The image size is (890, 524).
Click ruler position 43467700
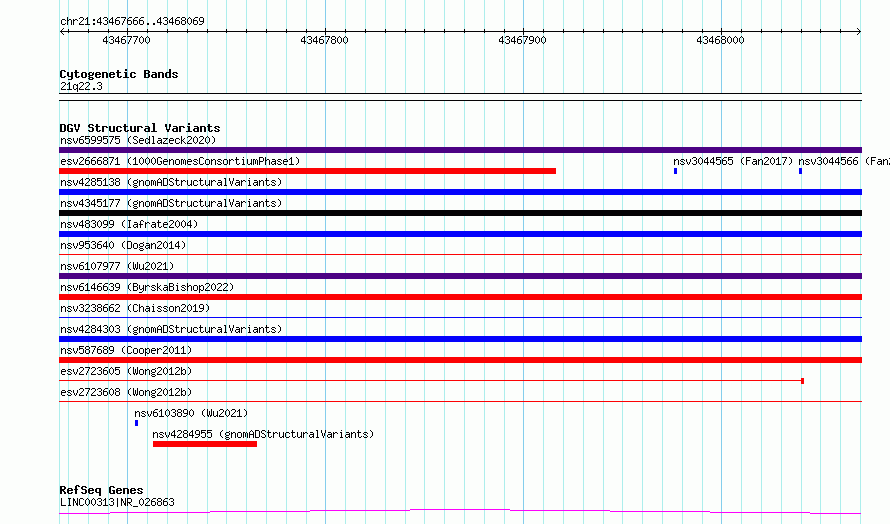click(x=126, y=40)
